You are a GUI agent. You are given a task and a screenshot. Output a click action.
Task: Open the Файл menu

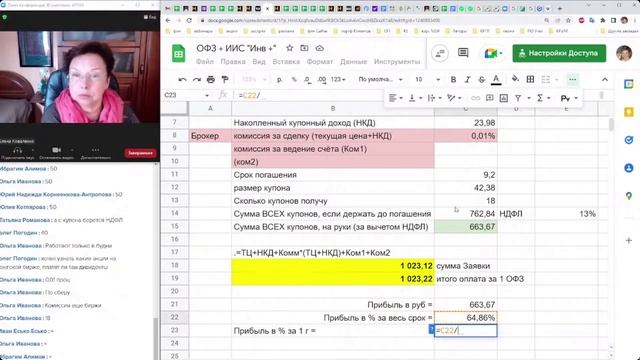204,62
